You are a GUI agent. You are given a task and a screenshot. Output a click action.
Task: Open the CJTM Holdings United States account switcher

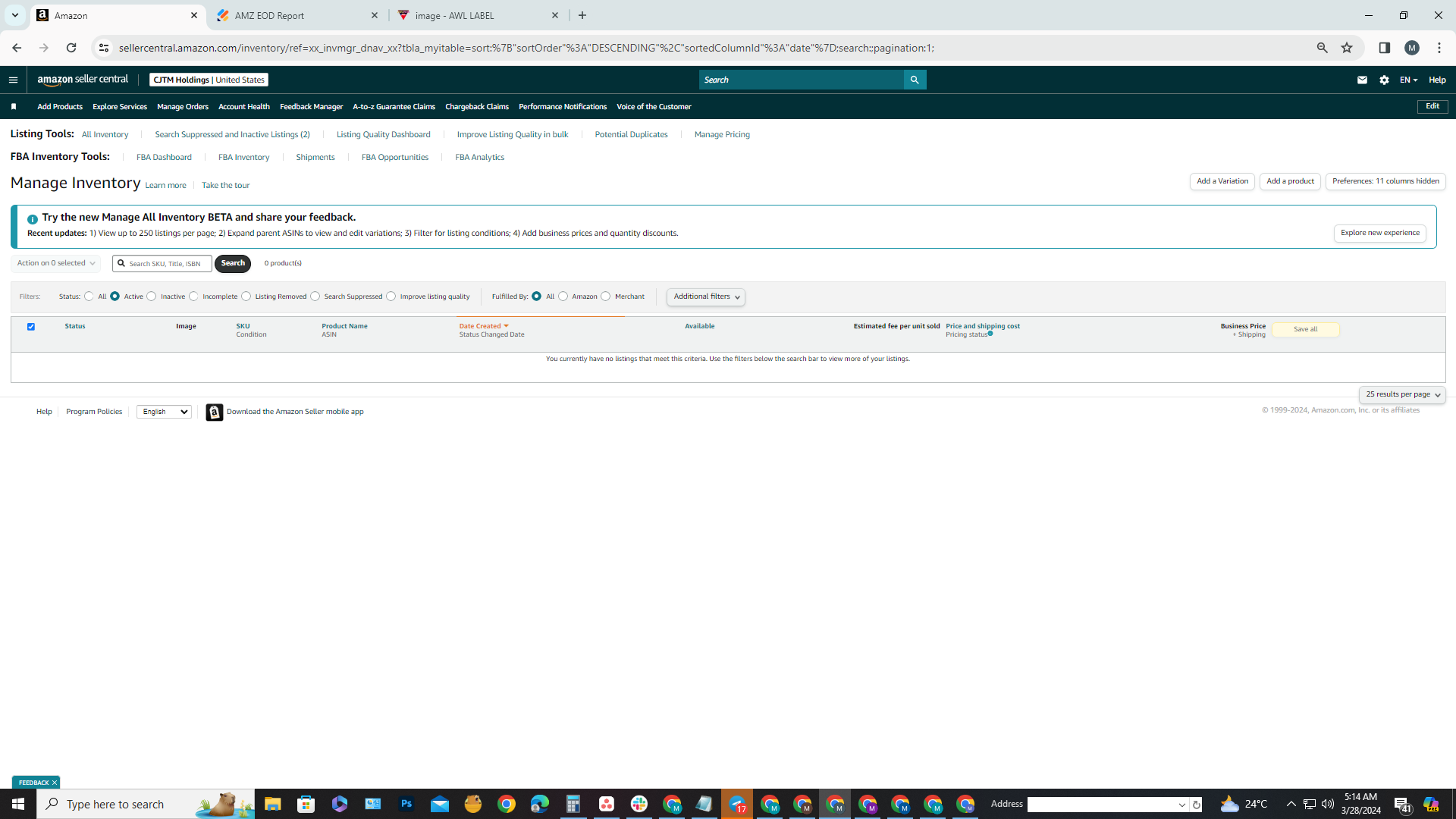click(x=209, y=80)
